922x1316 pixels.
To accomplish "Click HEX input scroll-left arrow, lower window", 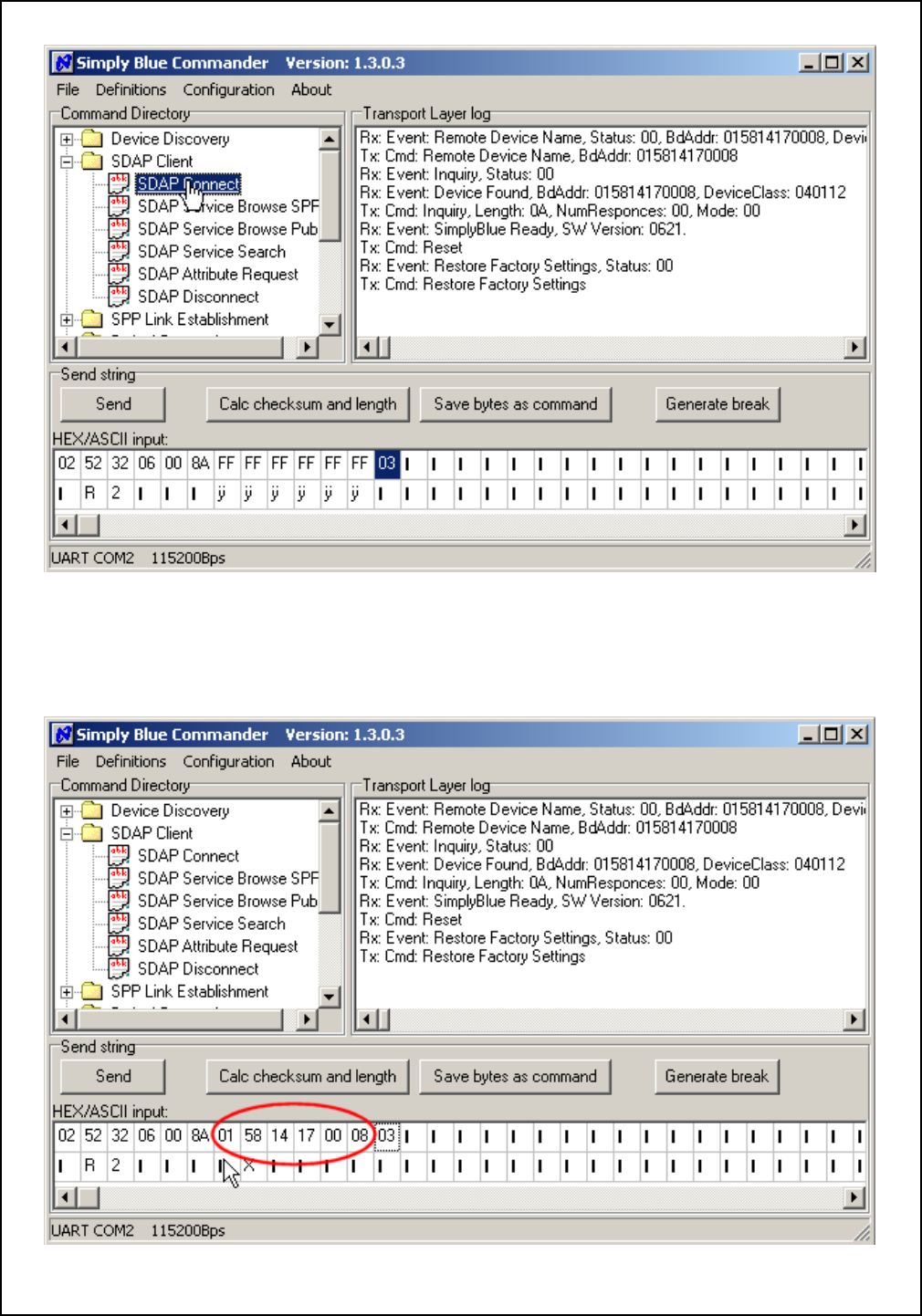I will [x=64, y=1196].
